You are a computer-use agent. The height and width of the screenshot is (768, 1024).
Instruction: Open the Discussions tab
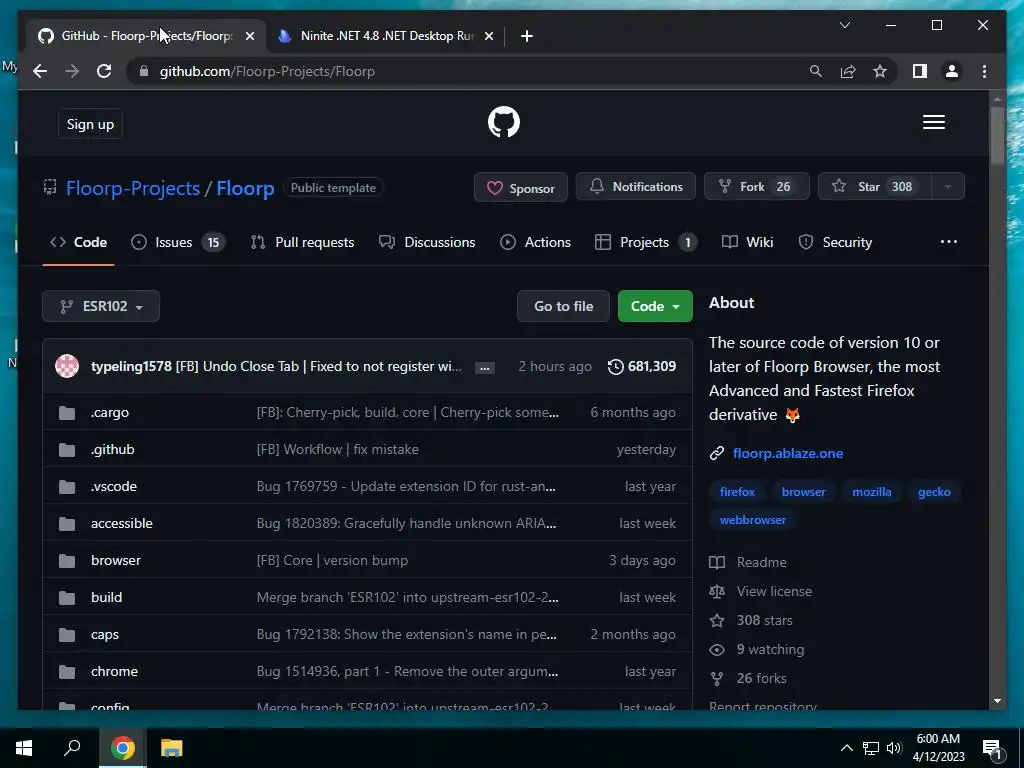(427, 242)
